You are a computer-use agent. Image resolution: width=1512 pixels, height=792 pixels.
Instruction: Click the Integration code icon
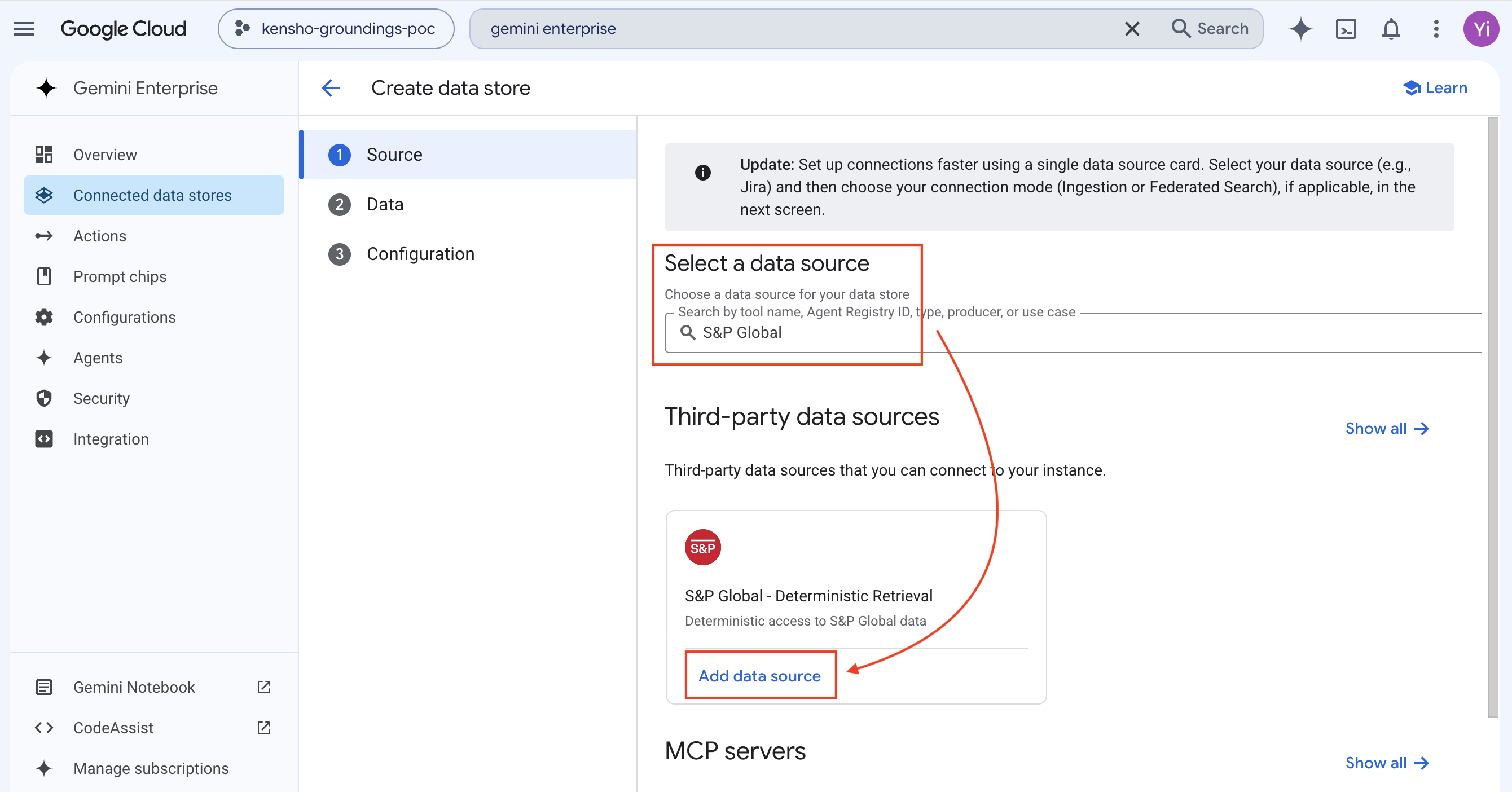(44, 439)
